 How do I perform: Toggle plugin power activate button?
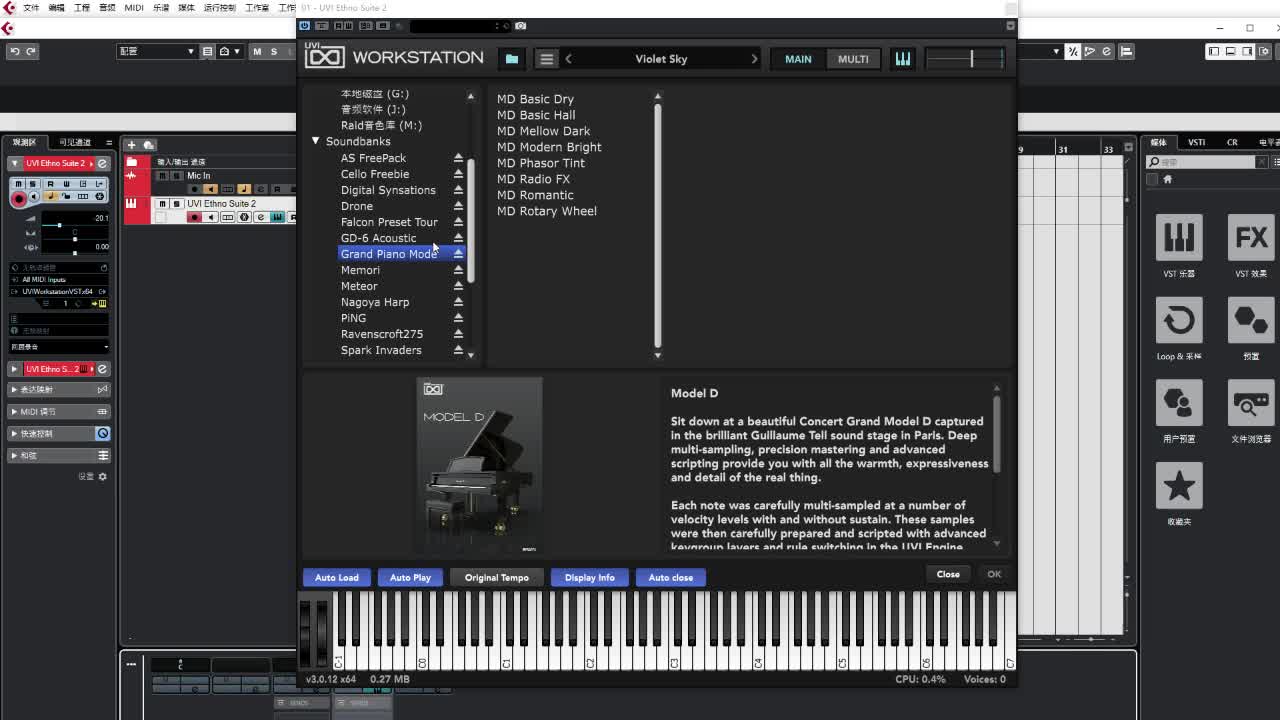305,26
